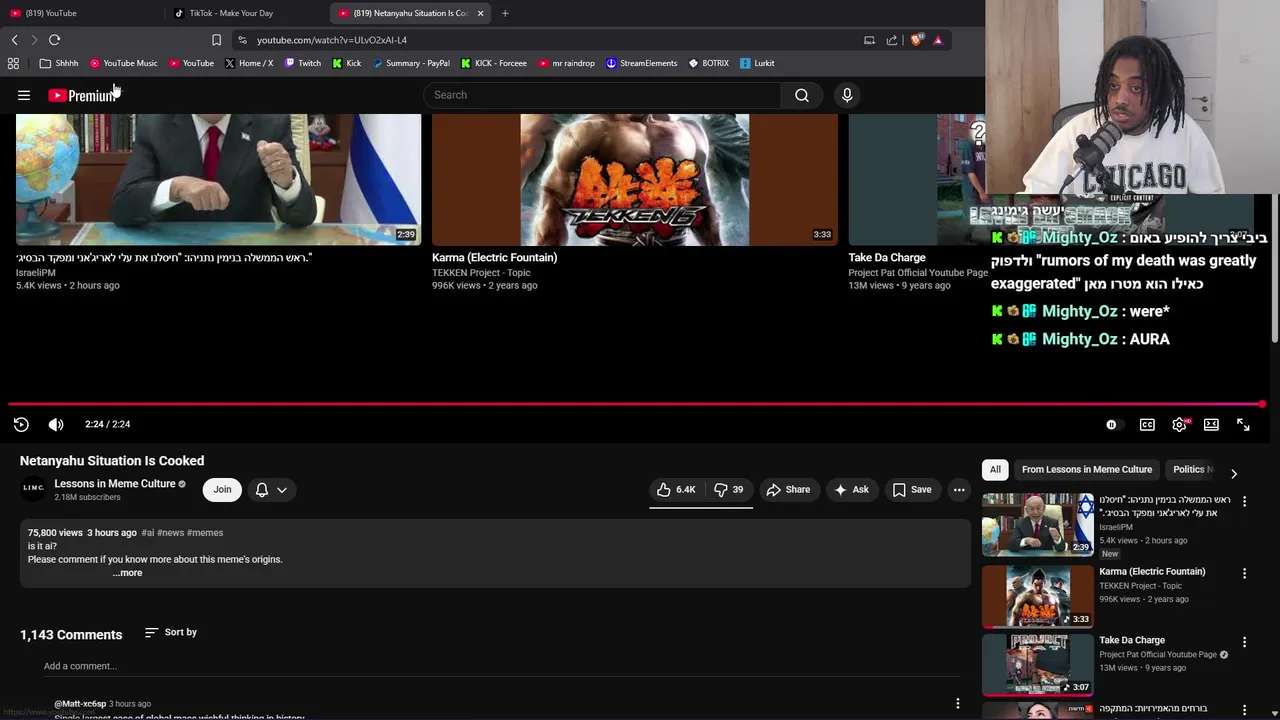Screen dimensions: 1280x720
Task: Click the video progress bar
Action: [x=636, y=405]
